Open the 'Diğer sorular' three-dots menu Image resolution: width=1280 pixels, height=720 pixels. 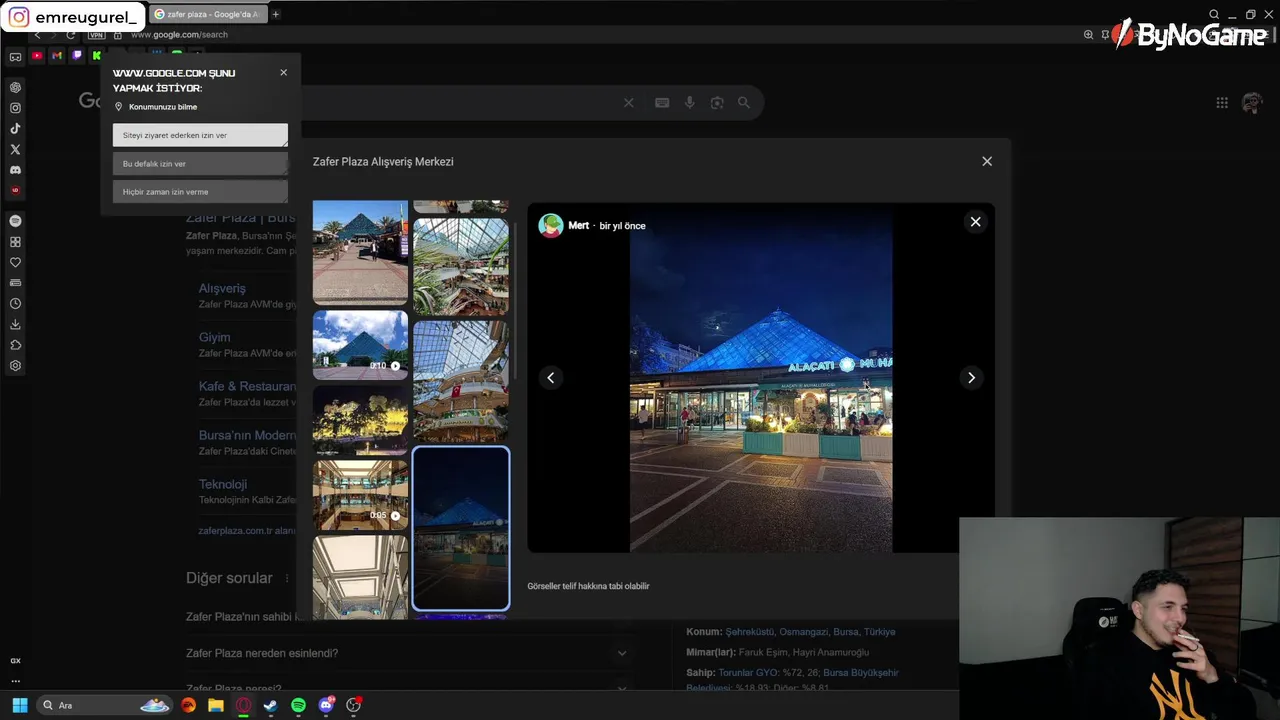point(287,578)
